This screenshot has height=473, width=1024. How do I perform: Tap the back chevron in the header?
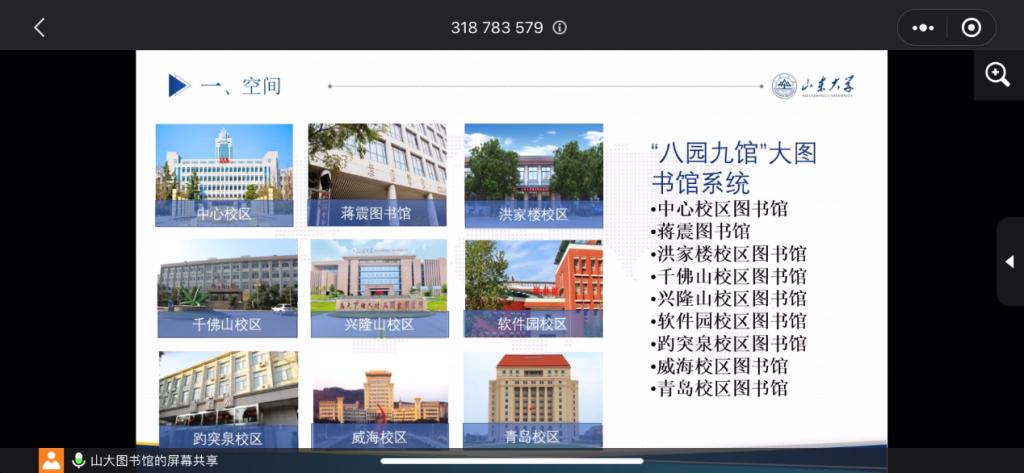click(40, 28)
